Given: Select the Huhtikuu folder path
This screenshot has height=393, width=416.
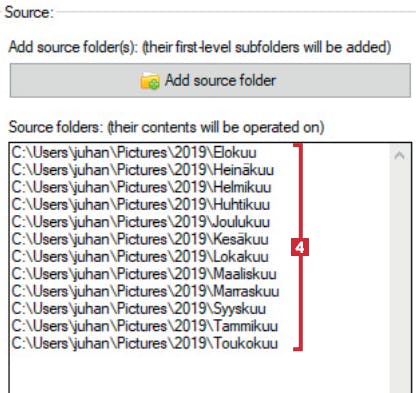Looking at the screenshot, I should (141, 205).
